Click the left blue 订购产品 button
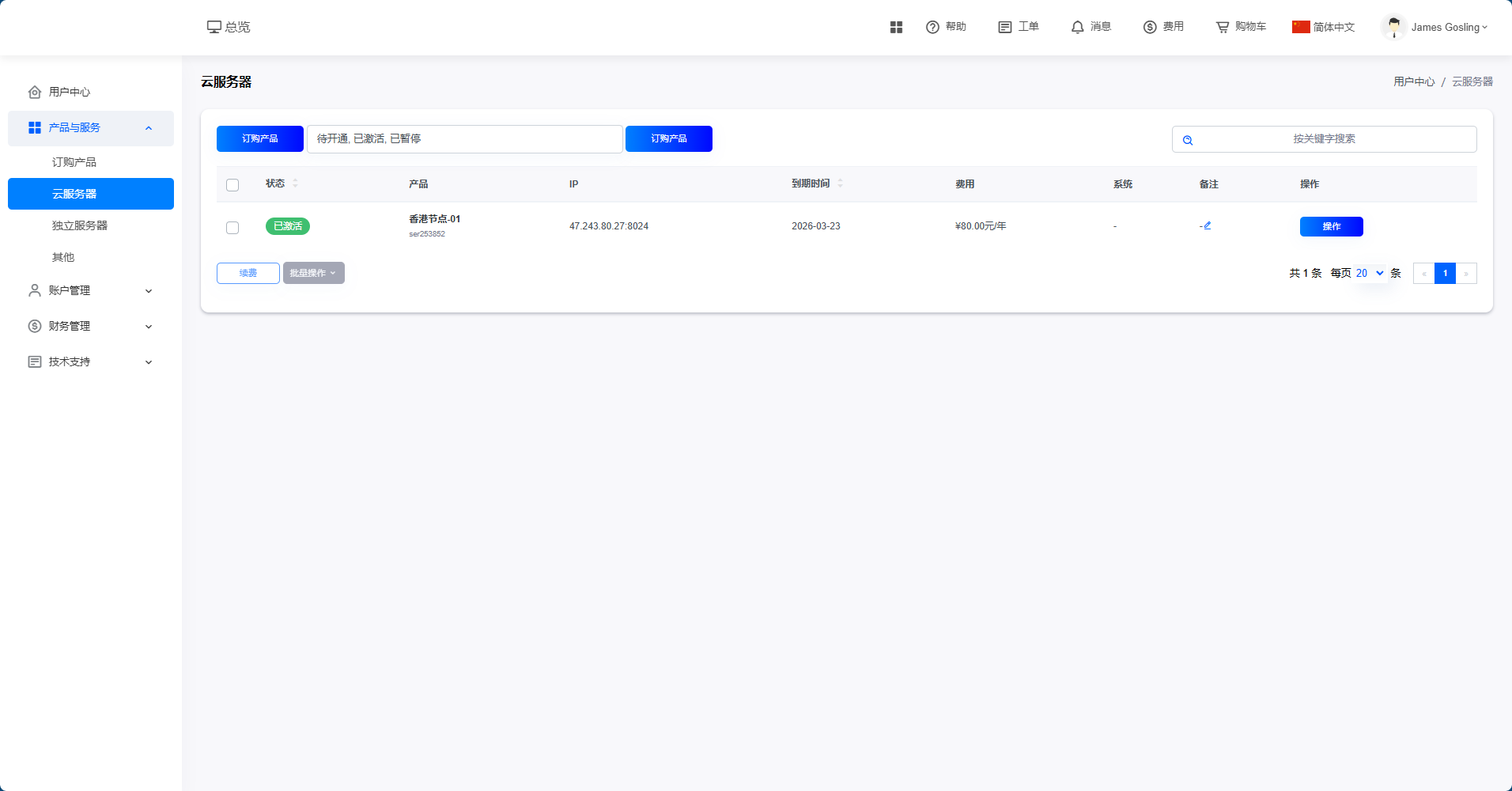The width and height of the screenshot is (1512, 791). pos(260,138)
